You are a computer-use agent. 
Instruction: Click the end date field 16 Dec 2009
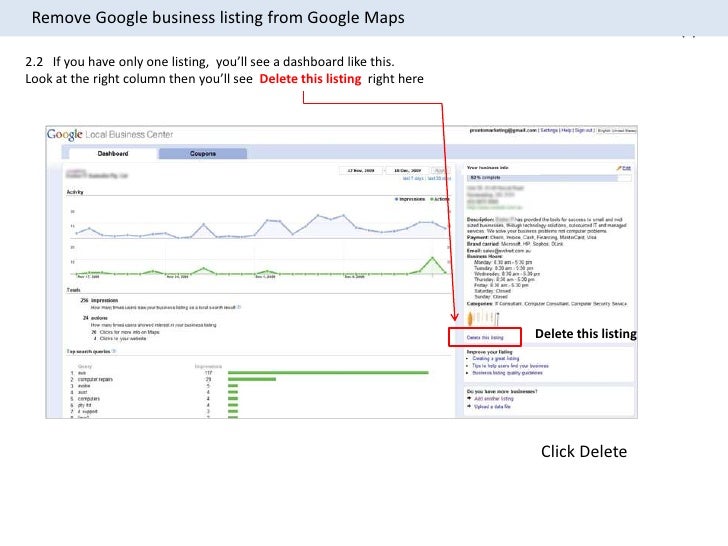pos(407,170)
